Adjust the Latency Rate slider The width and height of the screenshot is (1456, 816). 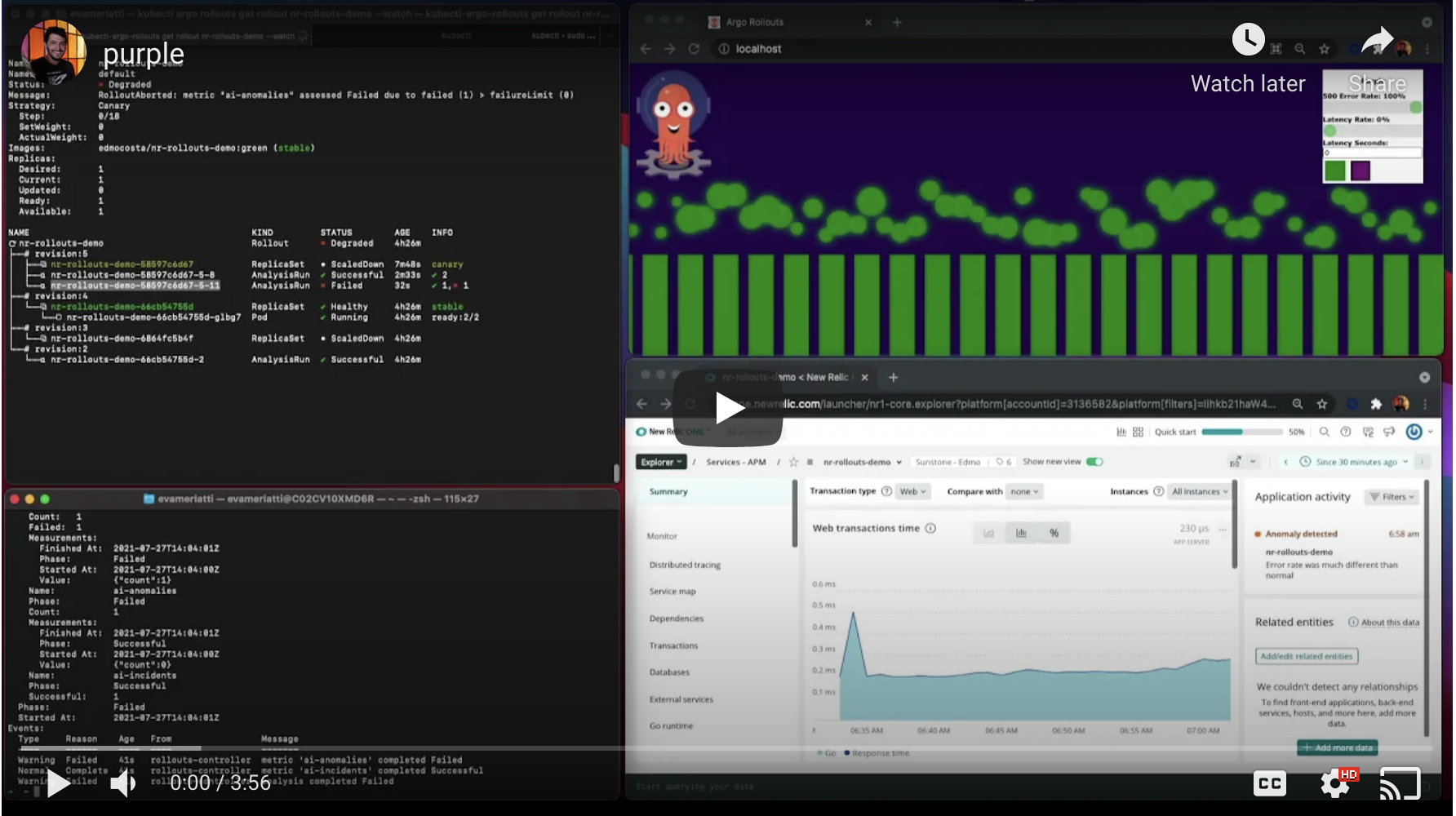click(1373, 131)
